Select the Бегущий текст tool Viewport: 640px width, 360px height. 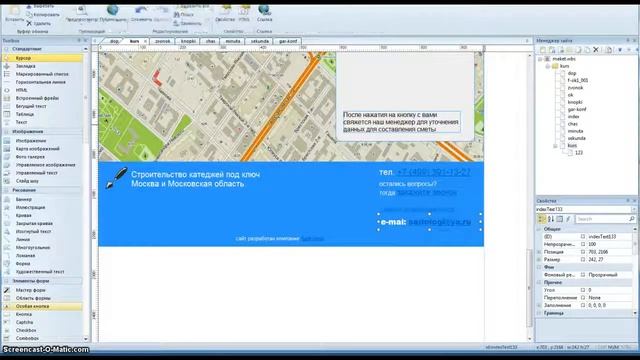tap(42, 106)
